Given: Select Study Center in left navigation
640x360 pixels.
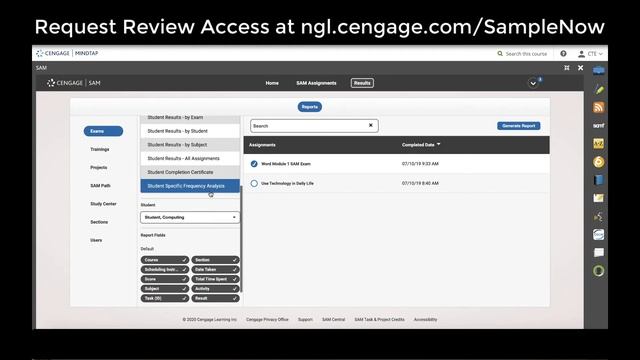Looking at the screenshot, I should point(103,204).
